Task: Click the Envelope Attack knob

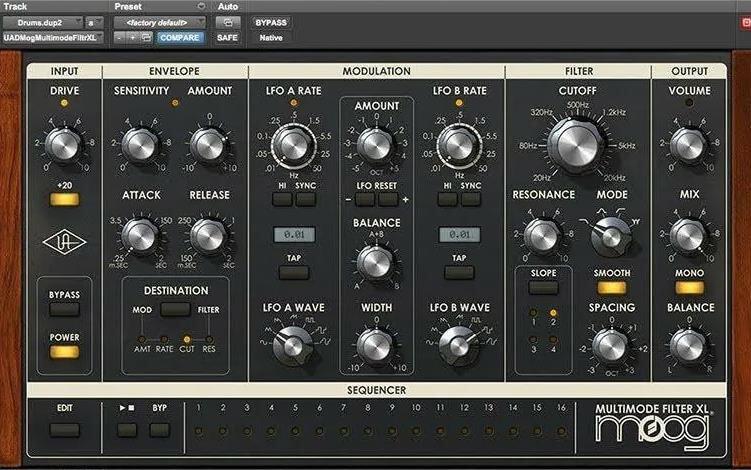Action: pos(140,236)
